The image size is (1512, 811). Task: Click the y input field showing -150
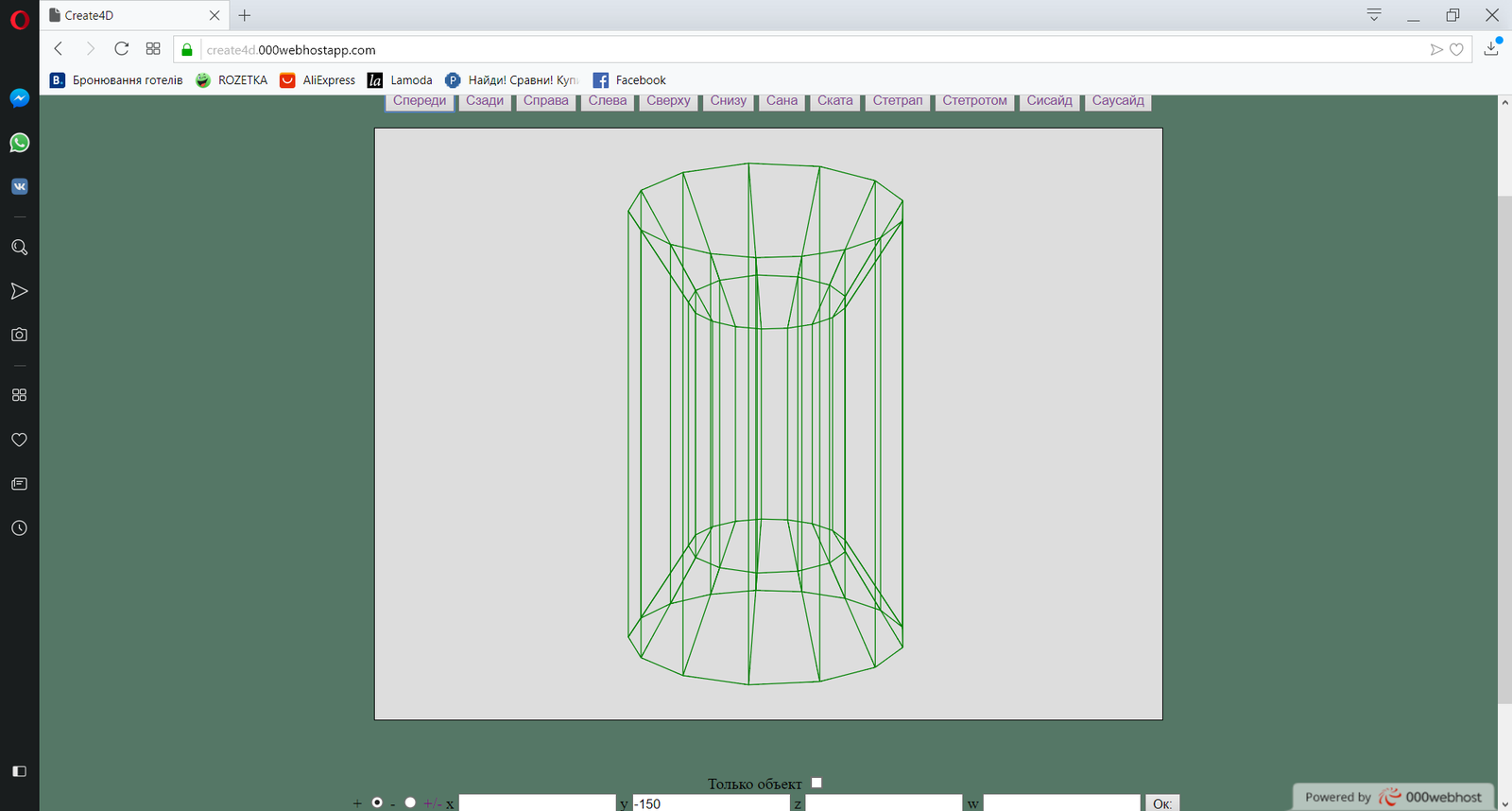711,803
